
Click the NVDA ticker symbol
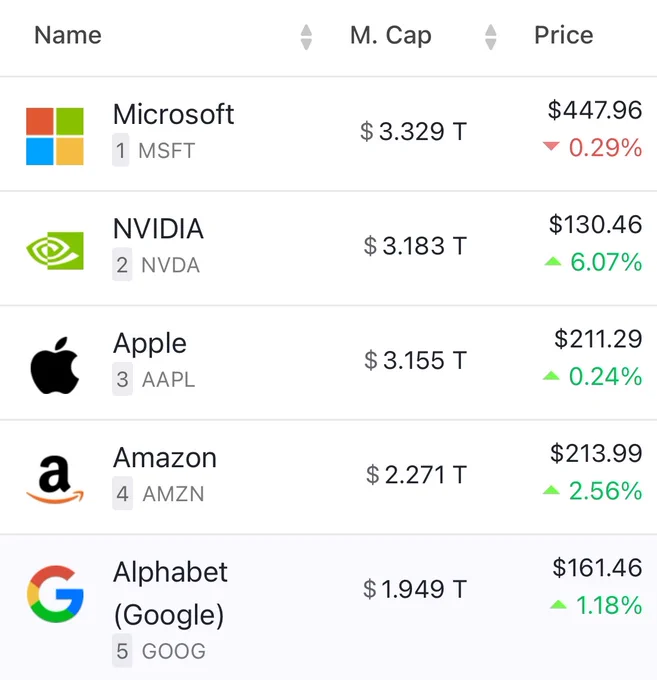170,265
